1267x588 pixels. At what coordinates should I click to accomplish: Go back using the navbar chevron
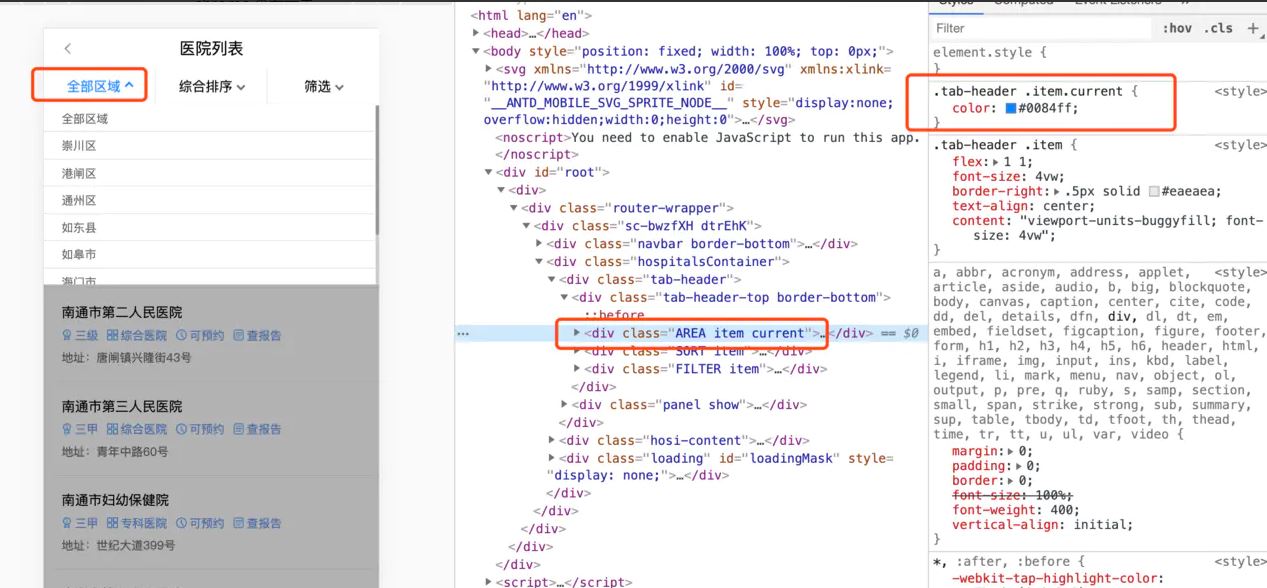pos(67,49)
